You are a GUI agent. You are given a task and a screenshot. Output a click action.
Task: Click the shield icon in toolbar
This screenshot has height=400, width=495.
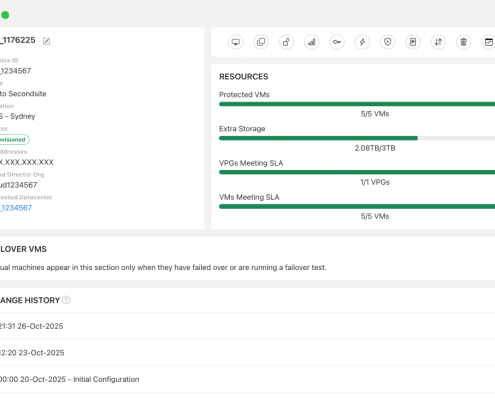pyautogui.click(x=388, y=42)
